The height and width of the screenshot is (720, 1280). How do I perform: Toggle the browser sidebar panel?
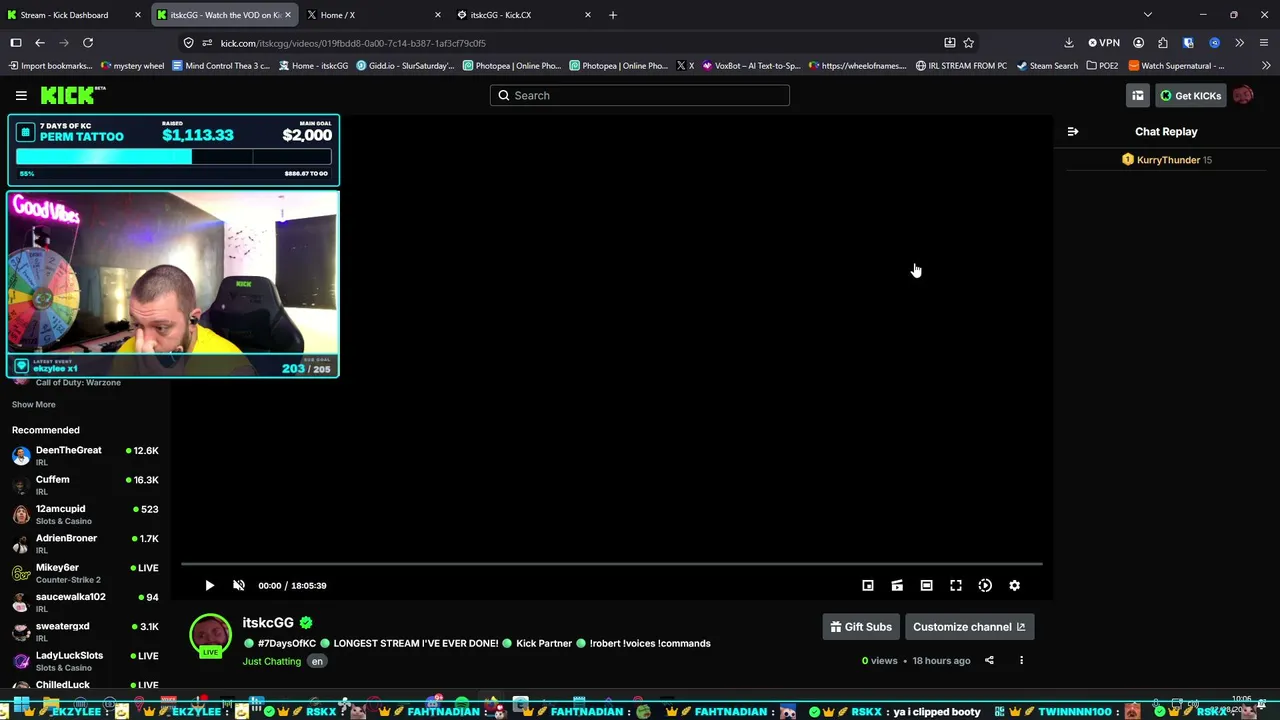click(16, 43)
